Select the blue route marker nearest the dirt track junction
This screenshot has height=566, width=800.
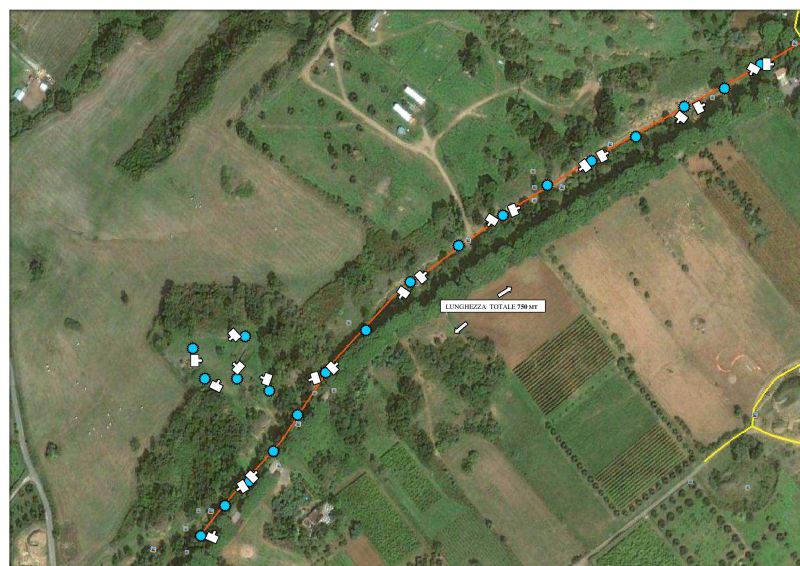point(458,246)
